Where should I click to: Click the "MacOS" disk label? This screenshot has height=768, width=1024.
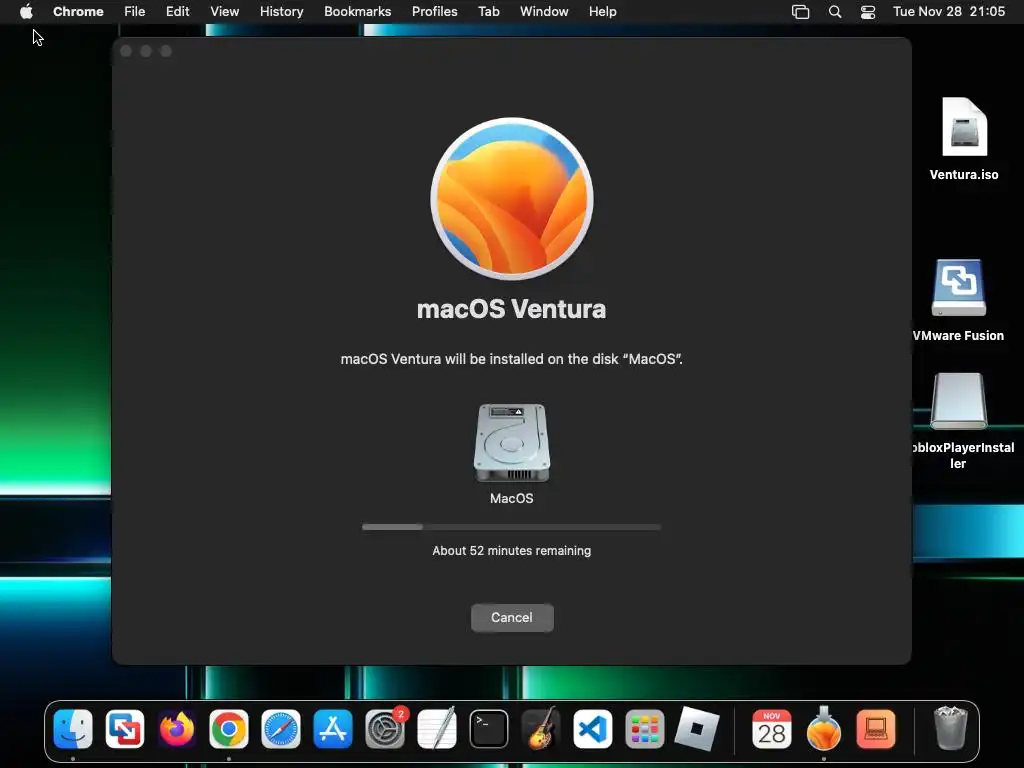[512, 498]
